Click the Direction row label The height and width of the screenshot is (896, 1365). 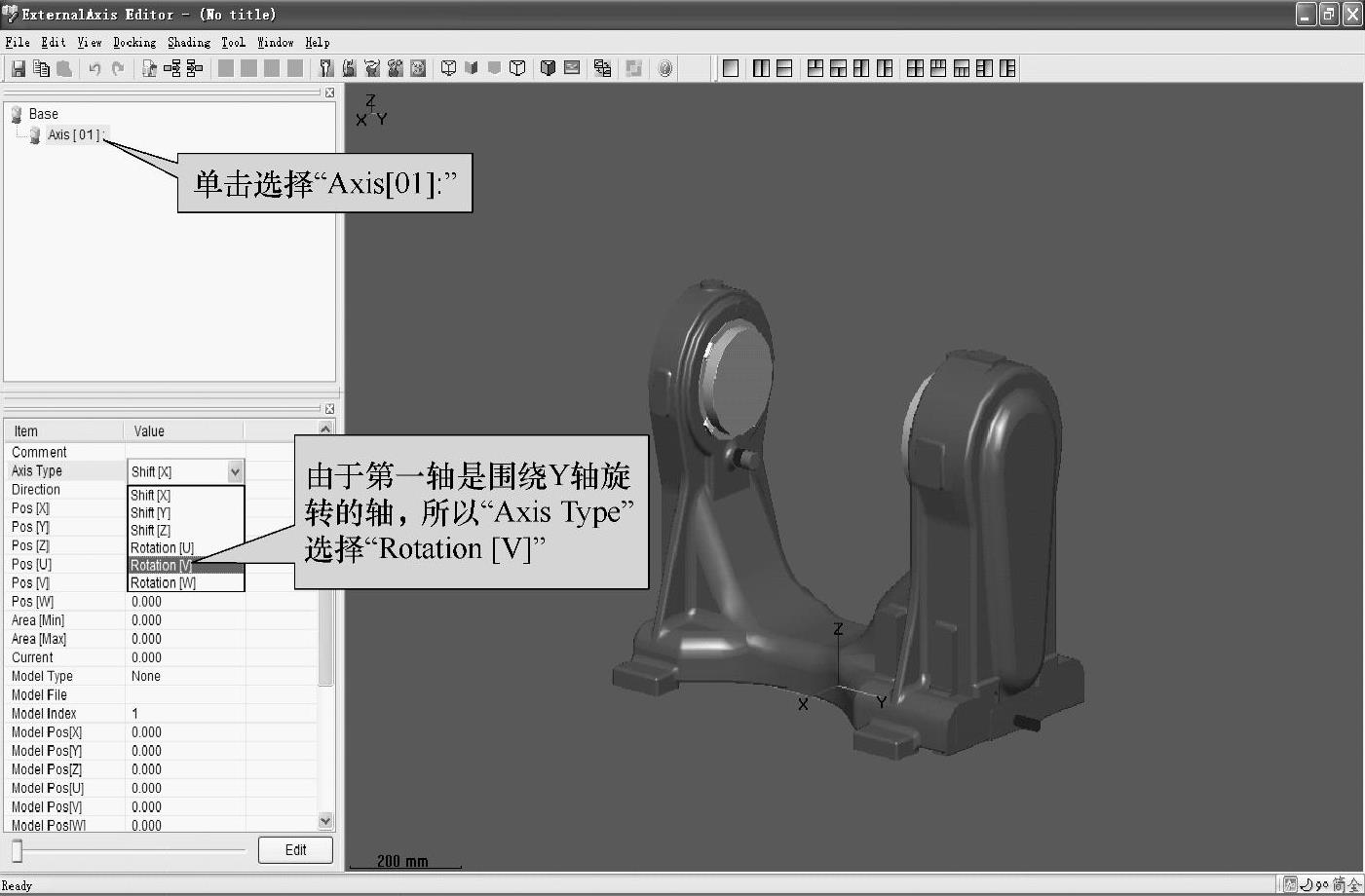pyautogui.click(x=36, y=489)
